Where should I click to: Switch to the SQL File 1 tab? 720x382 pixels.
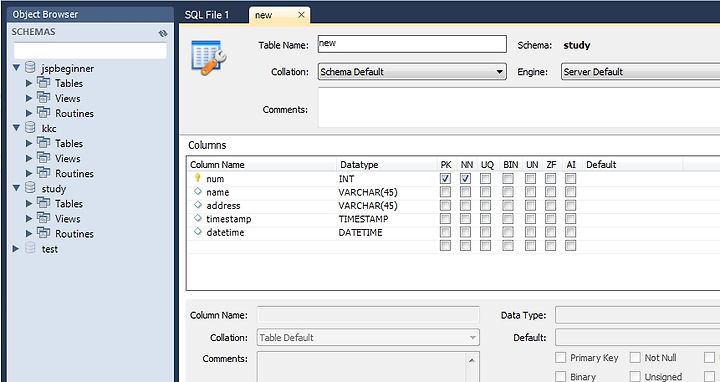pyautogui.click(x=207, y=15)
